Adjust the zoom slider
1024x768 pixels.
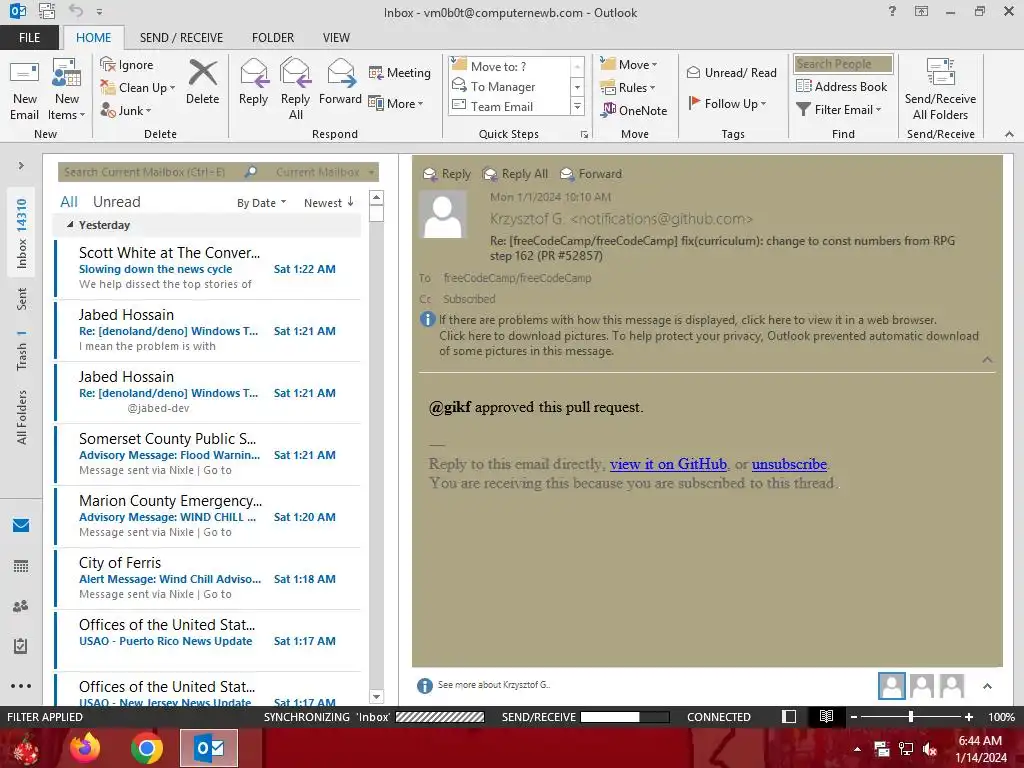pos(911,716)
